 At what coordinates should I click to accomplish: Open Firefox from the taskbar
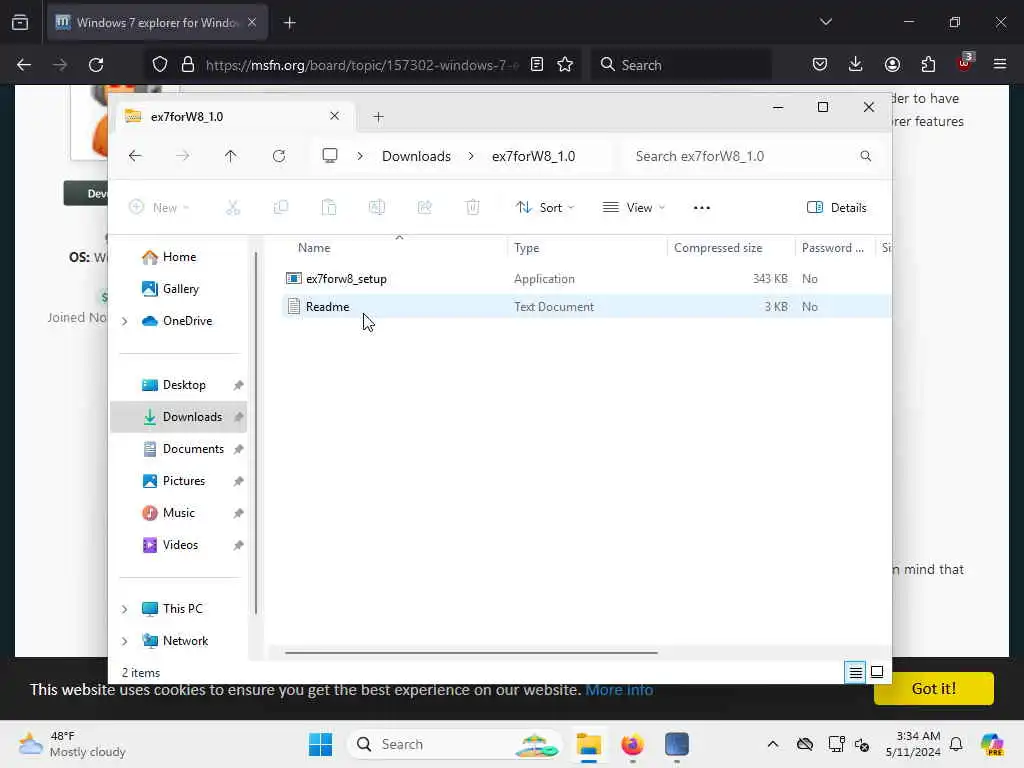click(632, 744)
